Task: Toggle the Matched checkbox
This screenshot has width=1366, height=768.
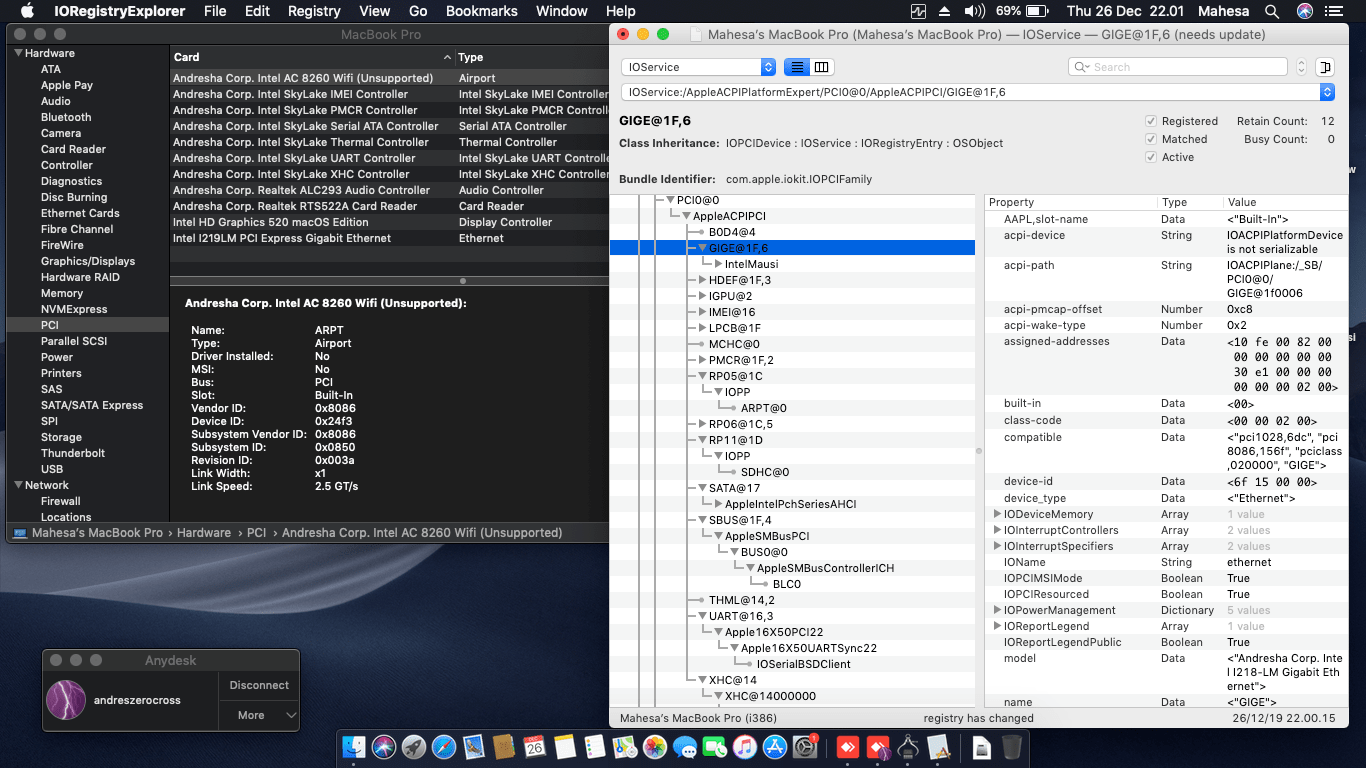Action: 1151,139
